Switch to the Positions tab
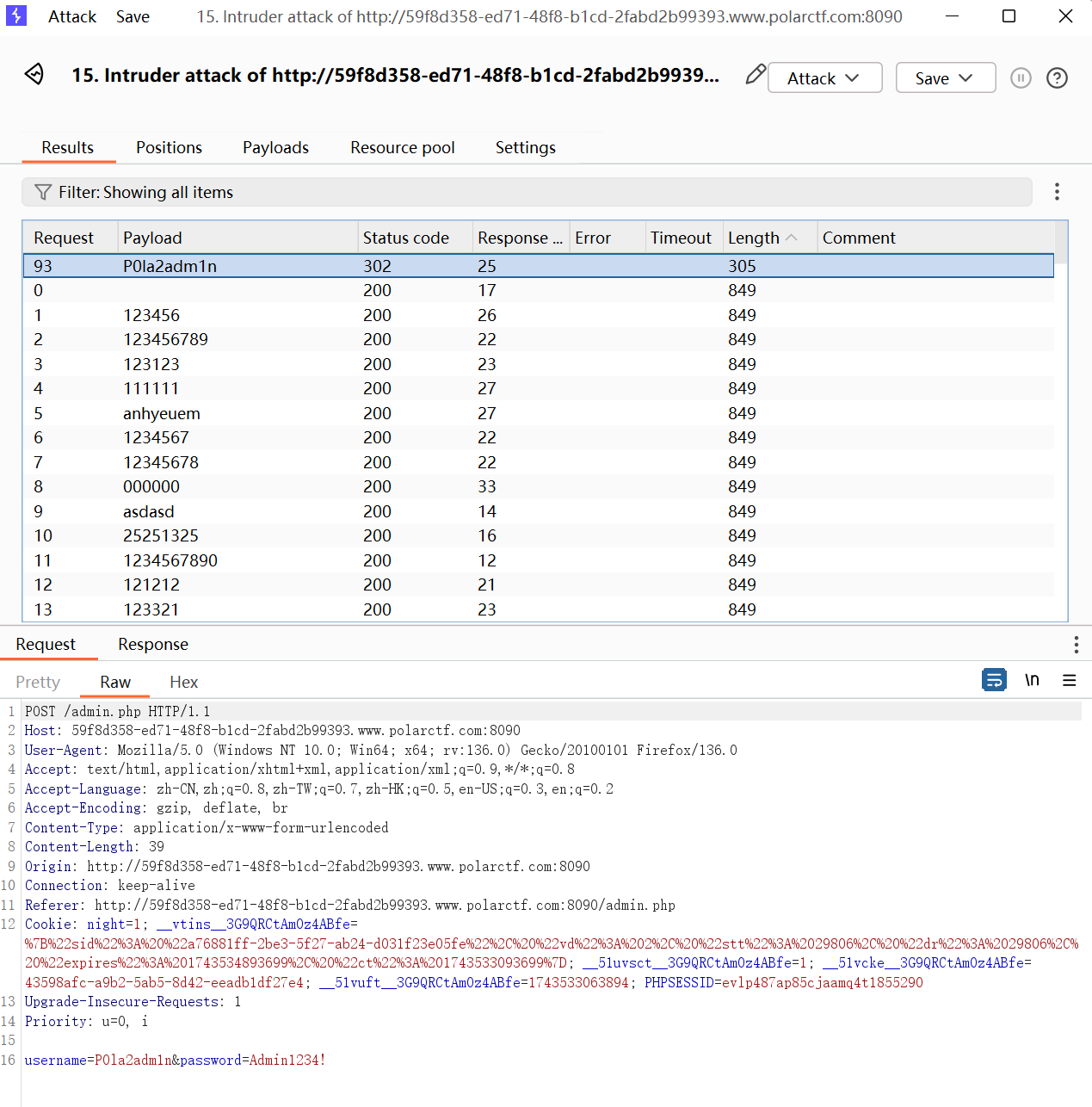Image resolution: width=1092 pixels, height=1107 pixels. [169, 147]
